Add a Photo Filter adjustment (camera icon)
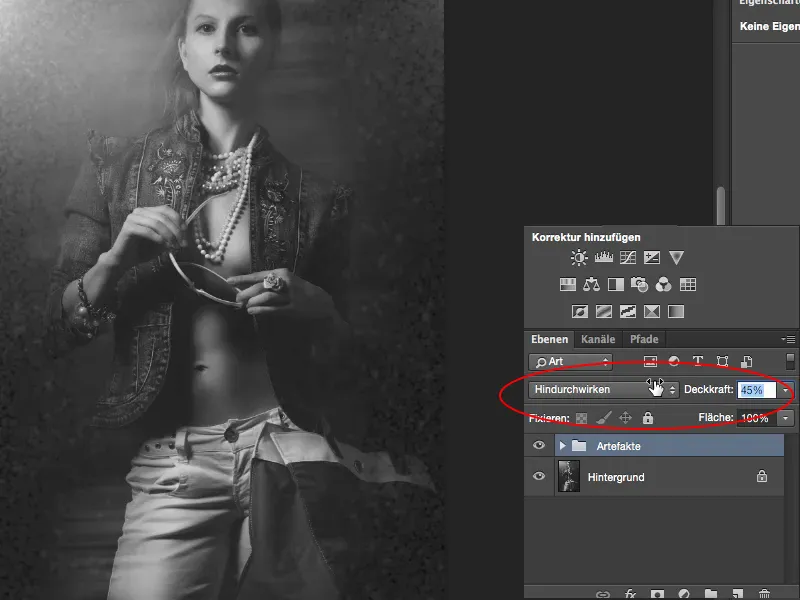The width and height of the screenshot is (800, 600). coord(639,284)
